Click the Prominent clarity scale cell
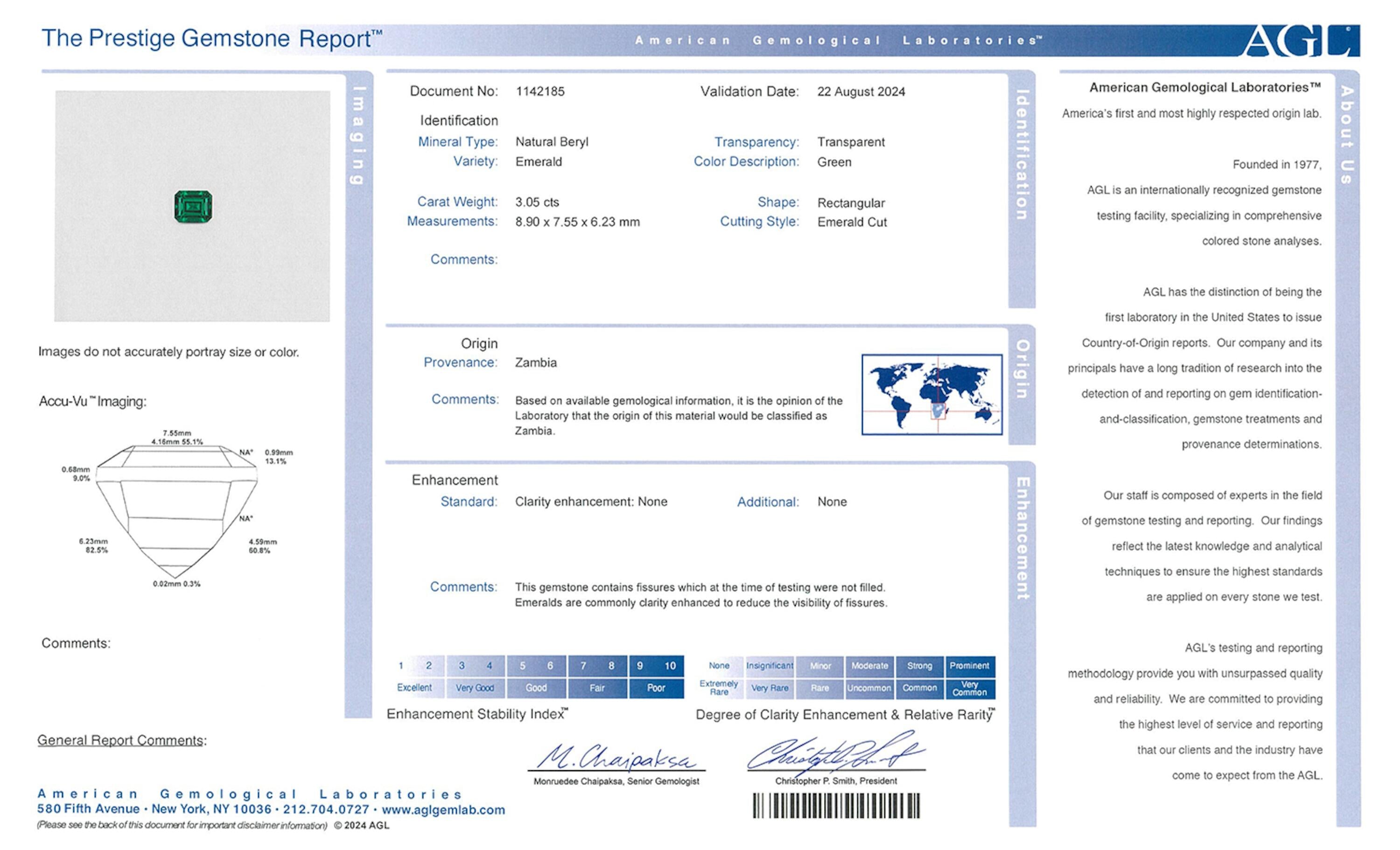1400x850 pixels. pyautogui.click(x=969, y=665)
